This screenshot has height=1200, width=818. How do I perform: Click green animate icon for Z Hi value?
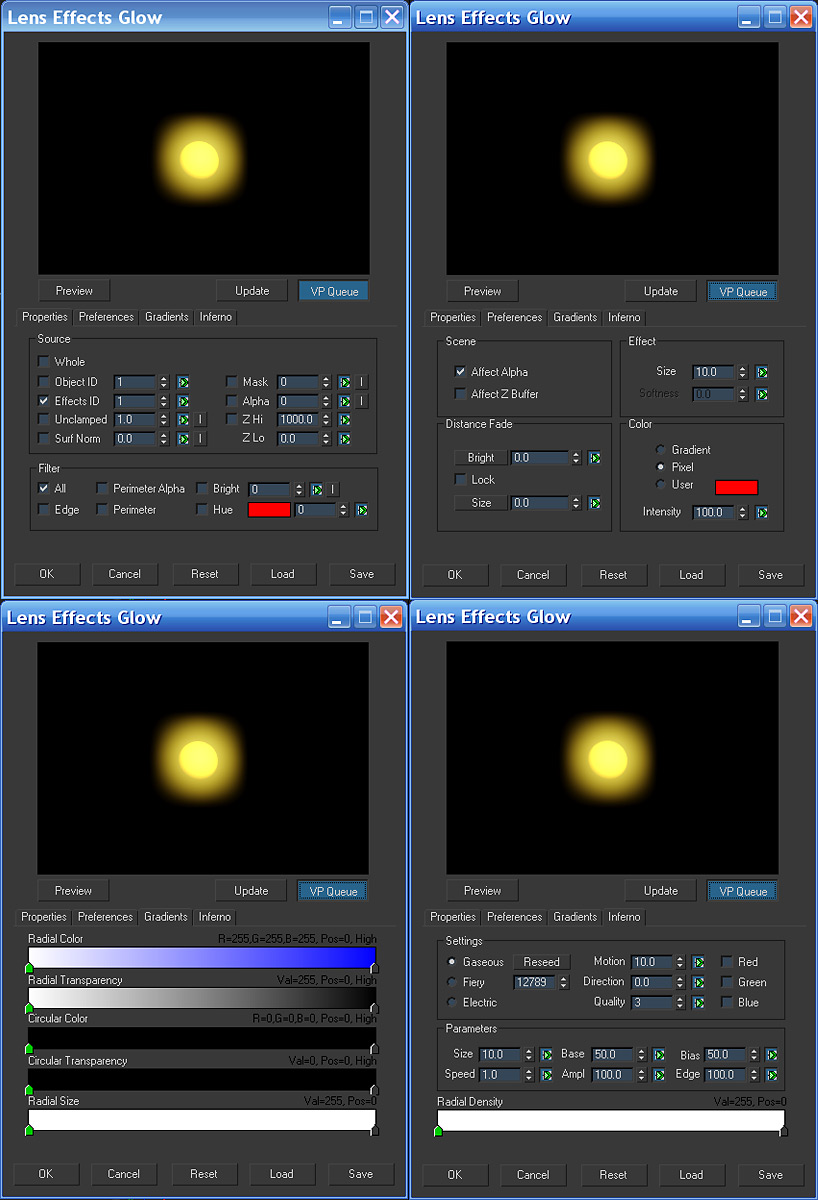(x=344, y=420)
